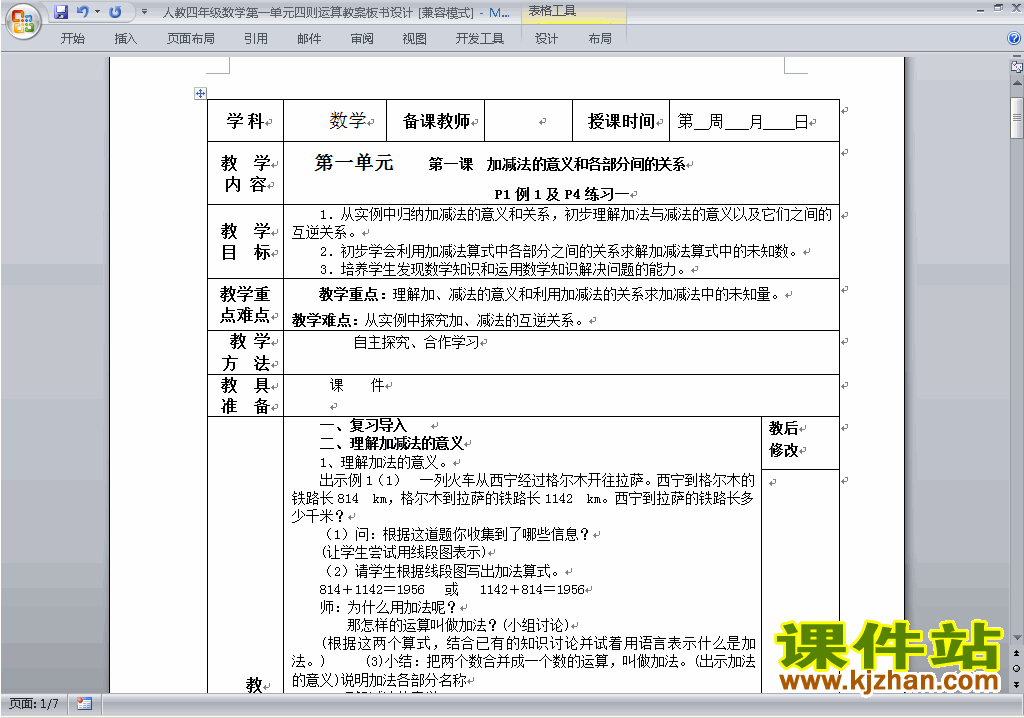This screenshot has height=718, width=1024.
Task: Switch to the 插入 tab
Action: click(125, 39)
